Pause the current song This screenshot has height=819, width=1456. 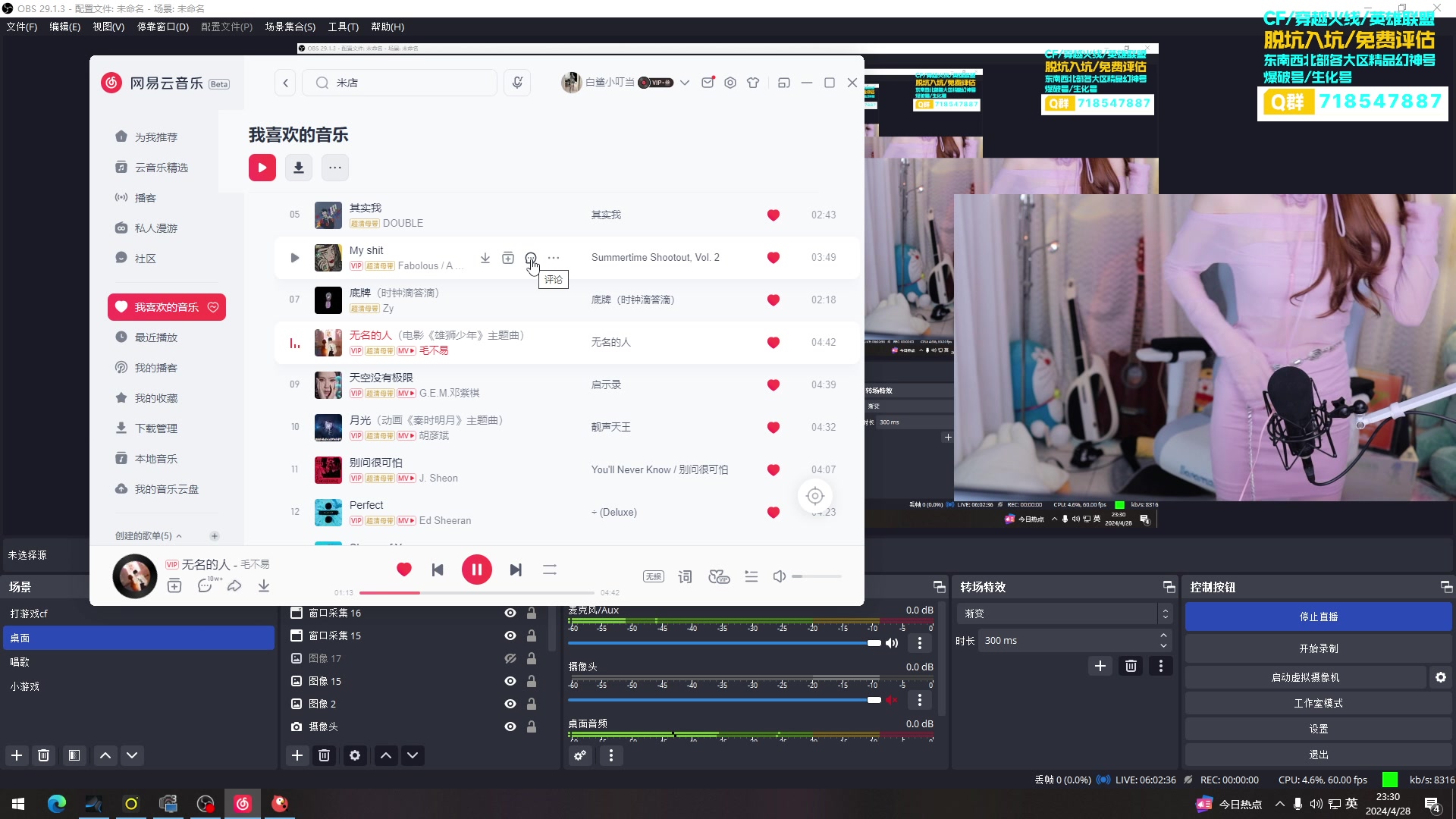point(477,570)
